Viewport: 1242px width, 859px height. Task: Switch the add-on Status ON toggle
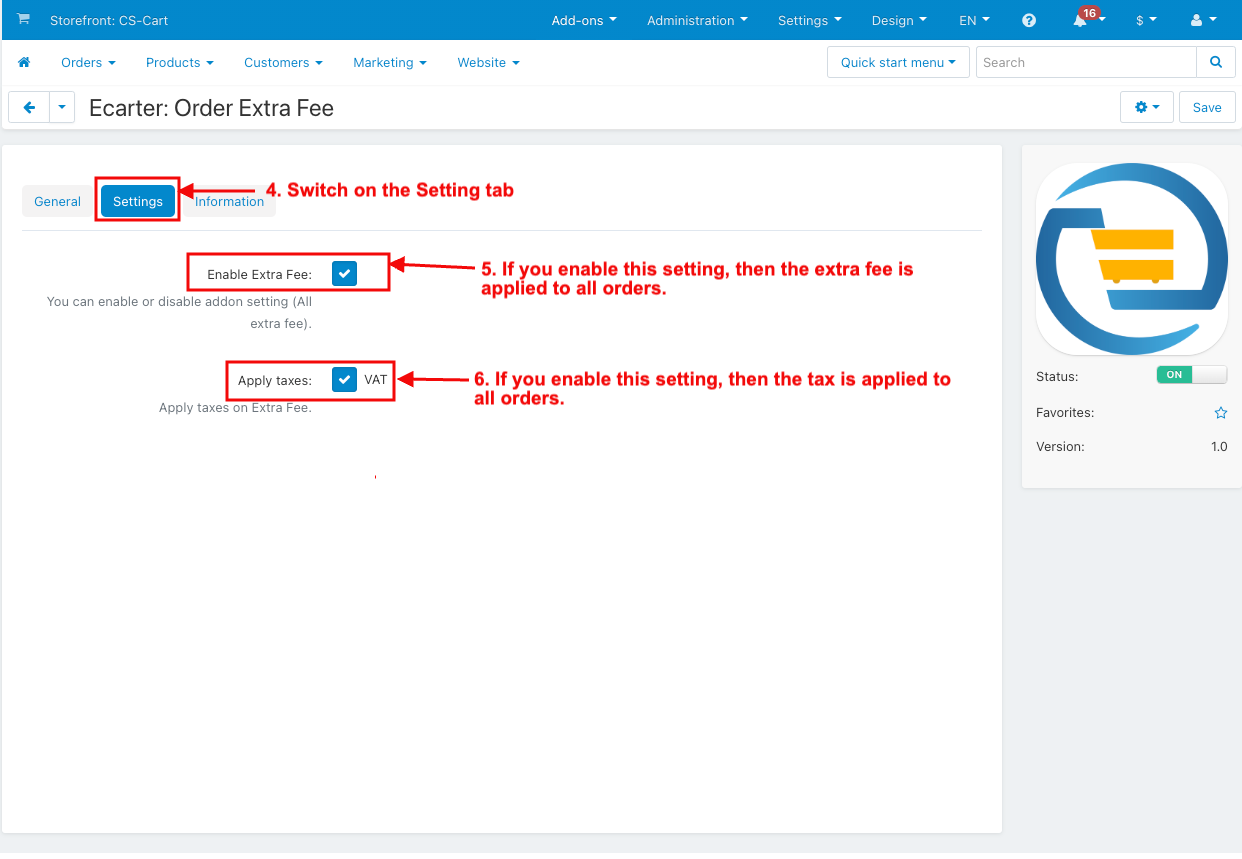point(1191,375)
